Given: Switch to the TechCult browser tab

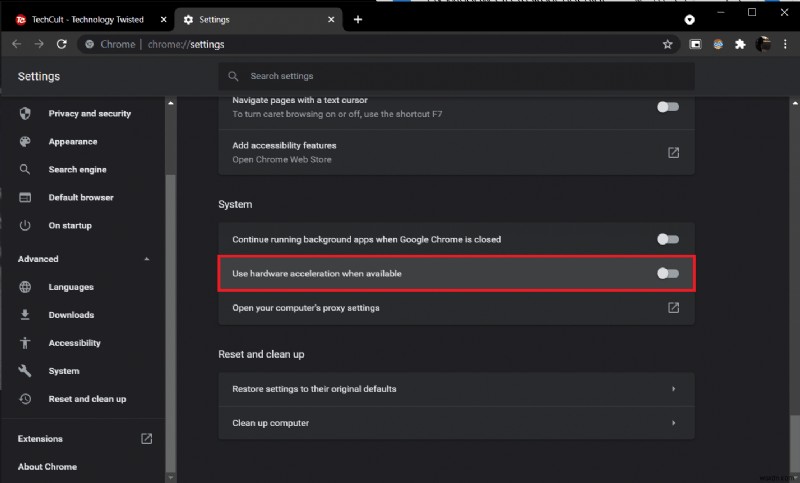Looking at the screenshot, I should pos(87,19).
